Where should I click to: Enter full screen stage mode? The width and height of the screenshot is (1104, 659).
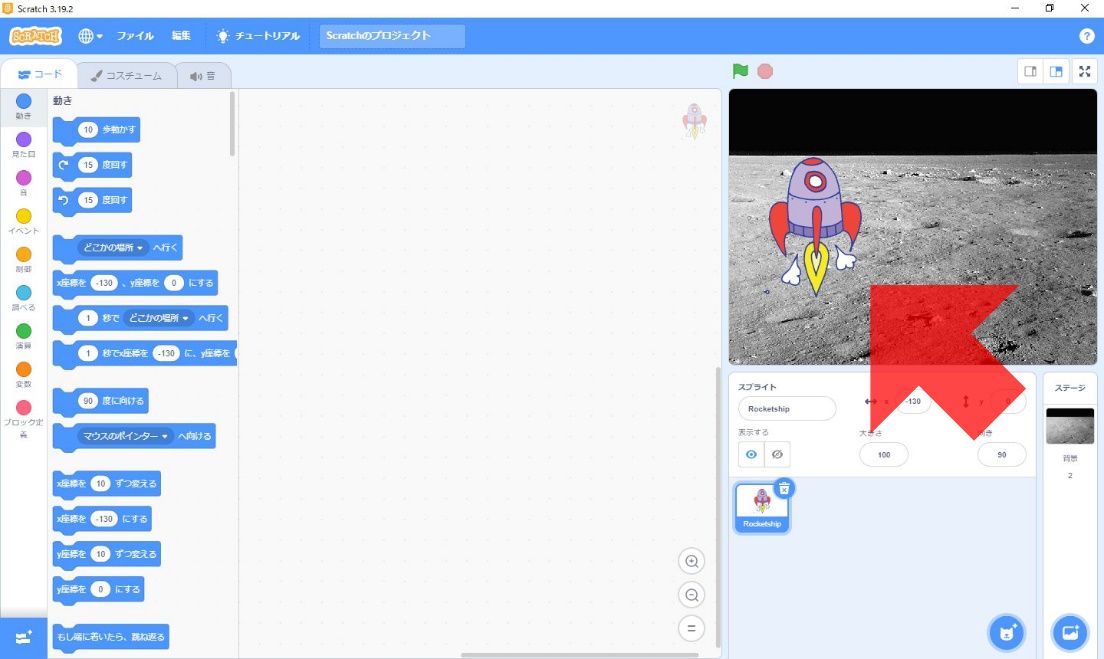click(1085, 71)
